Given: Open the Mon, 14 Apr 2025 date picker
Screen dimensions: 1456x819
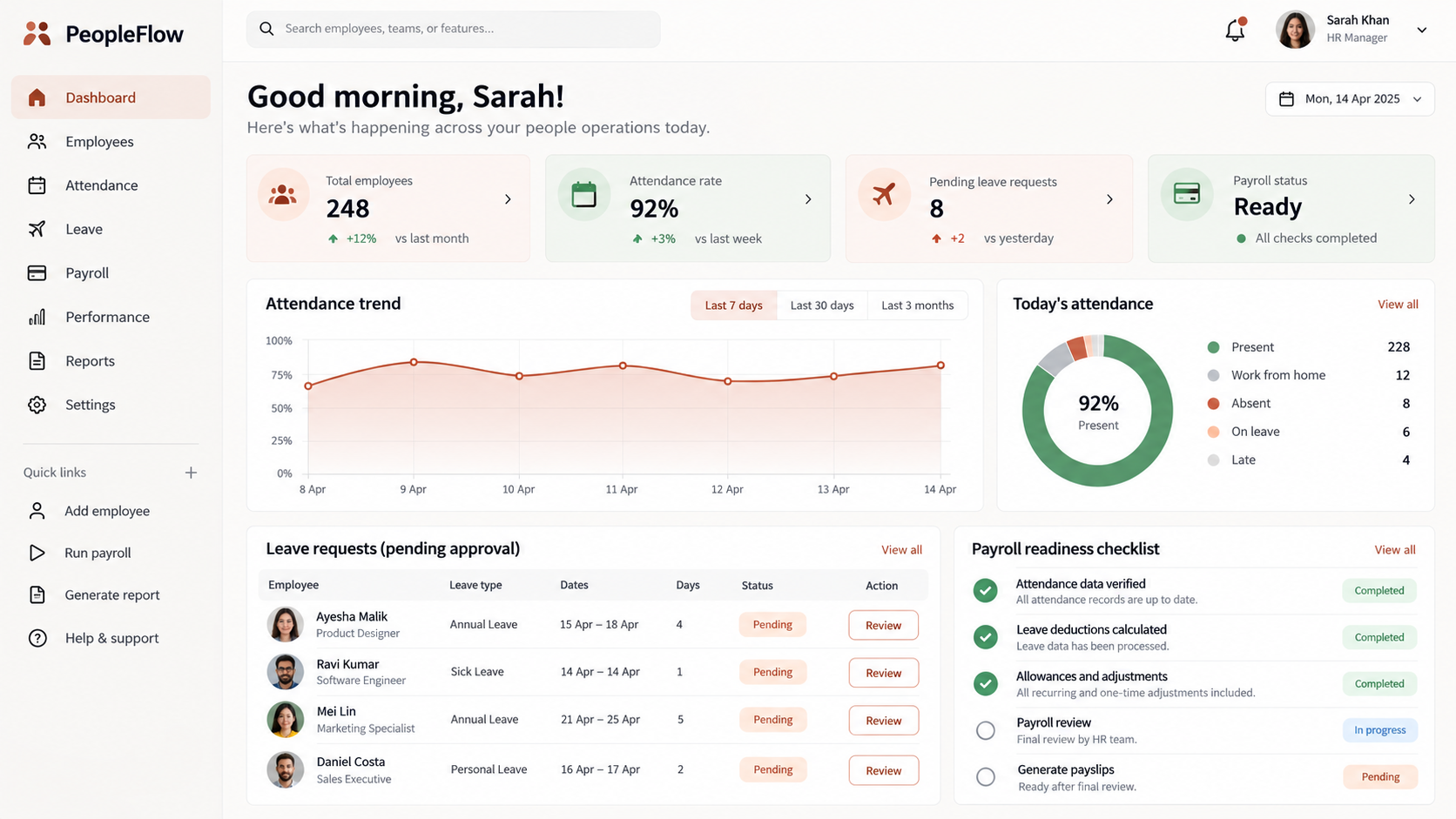Looking at the screenshot, I should [1350, 99].
